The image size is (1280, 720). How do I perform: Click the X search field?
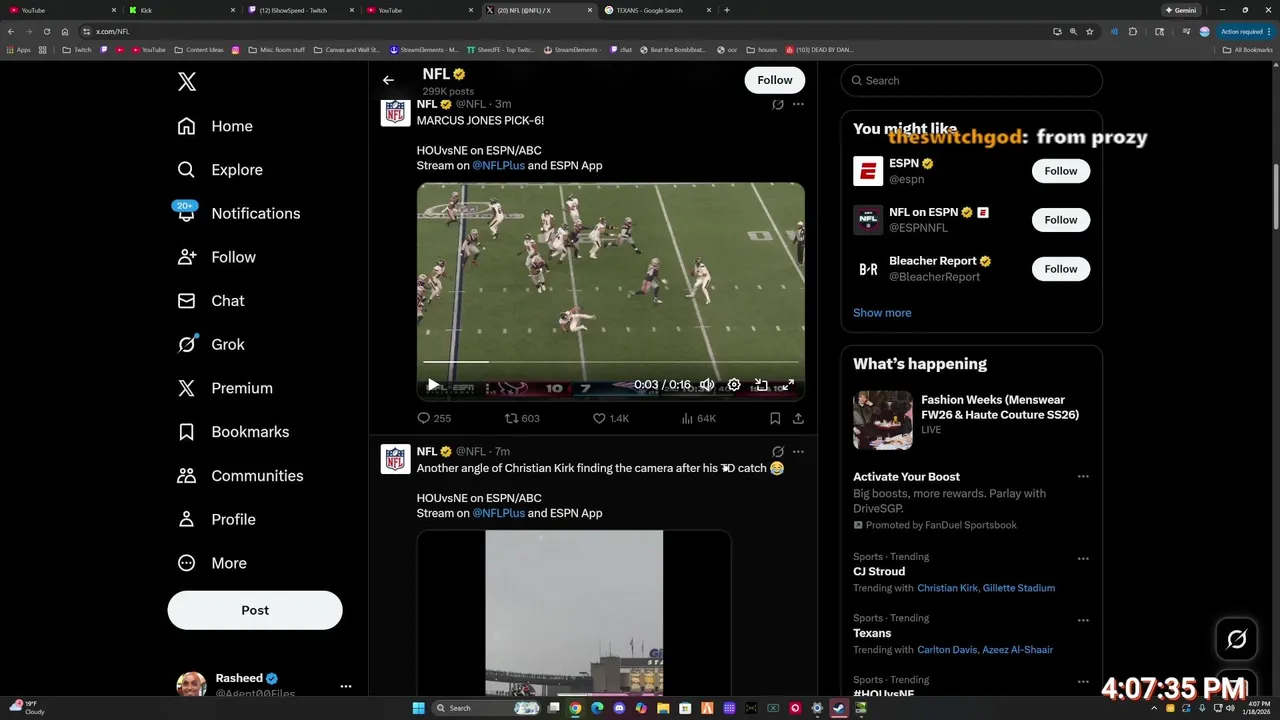(x=971, y=80)
